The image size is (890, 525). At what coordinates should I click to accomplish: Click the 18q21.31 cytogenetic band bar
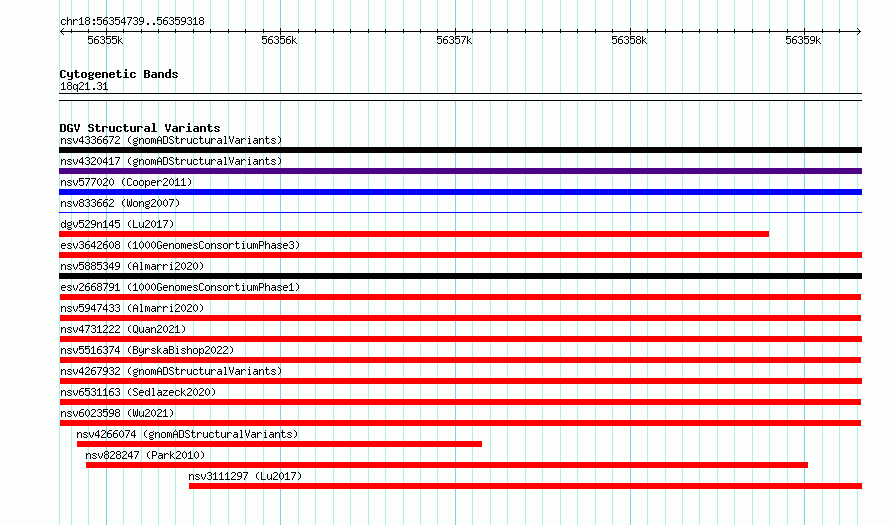click(x=460, y=97)
